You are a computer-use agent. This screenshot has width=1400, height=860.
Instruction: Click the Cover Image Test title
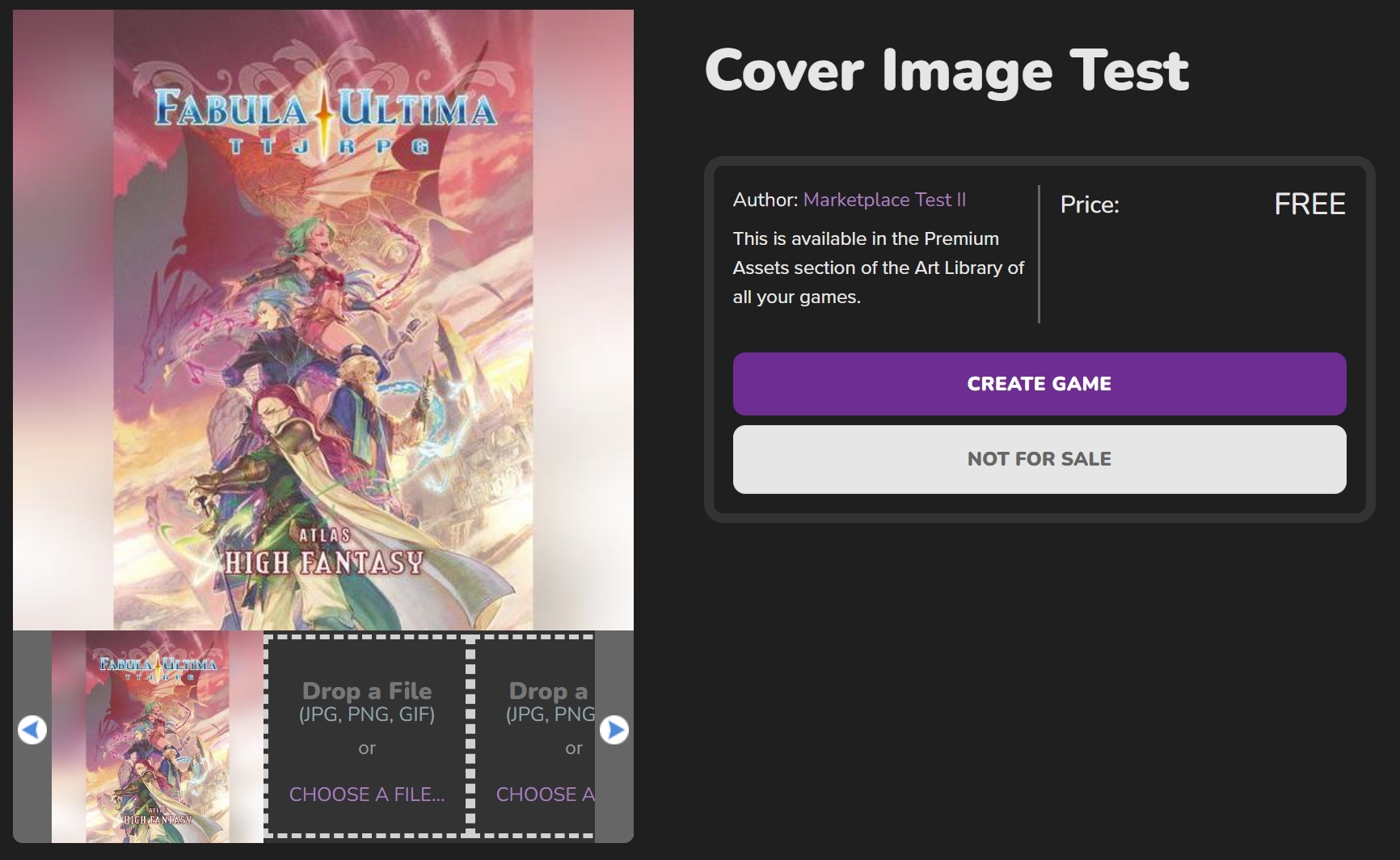(x=947, y=71)
